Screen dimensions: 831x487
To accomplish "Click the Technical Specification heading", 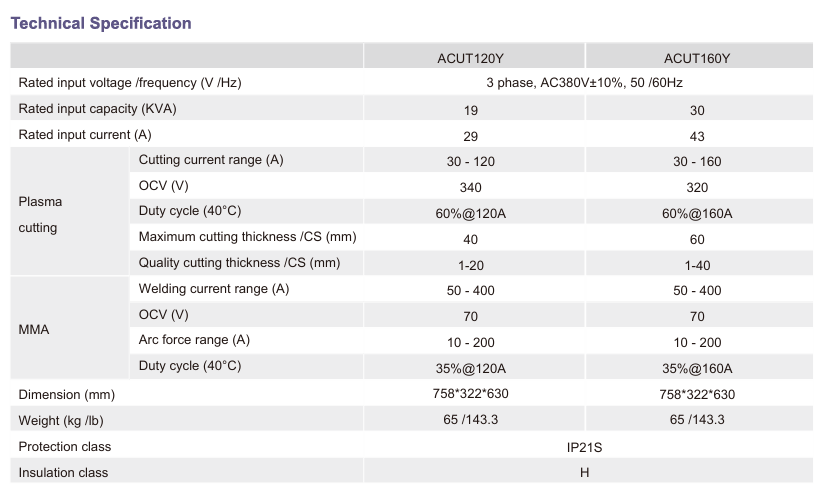I will coord(100,23).
